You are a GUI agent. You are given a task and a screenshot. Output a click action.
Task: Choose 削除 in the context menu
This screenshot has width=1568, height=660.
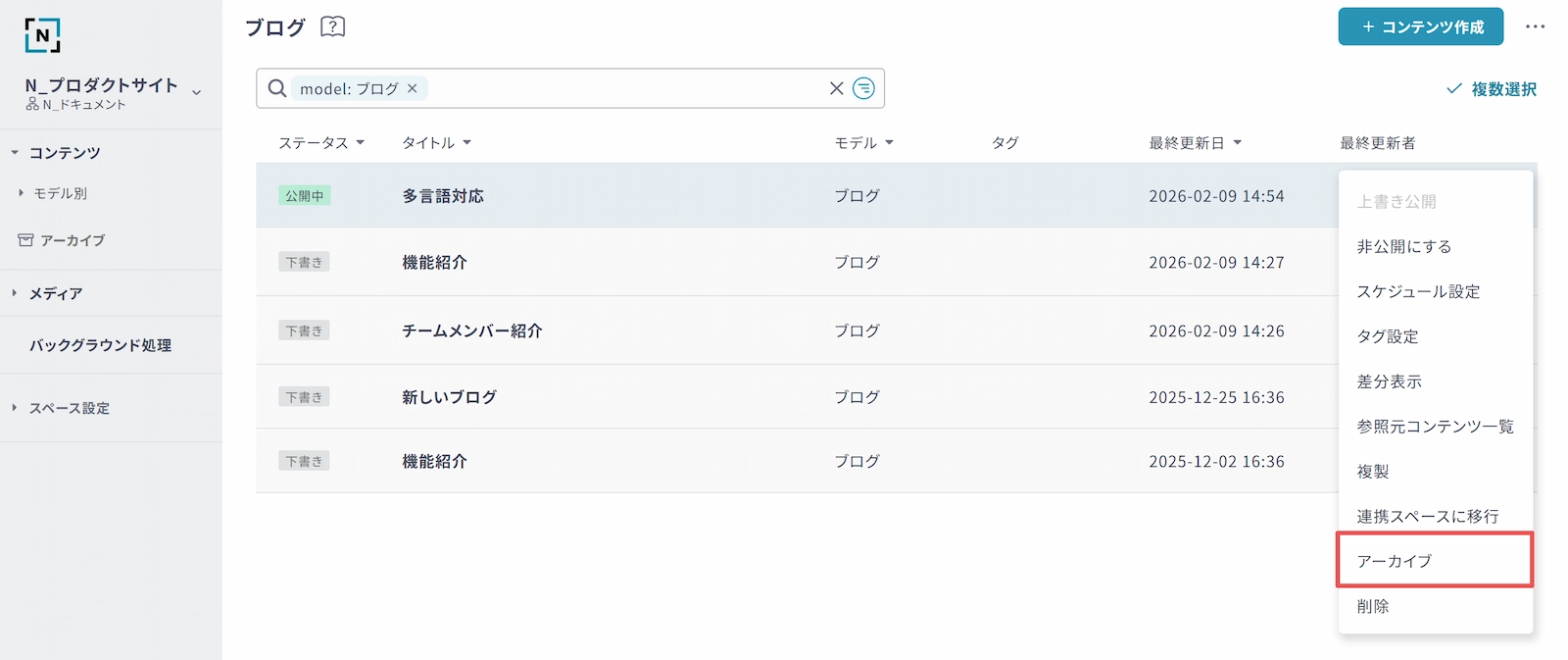(x=1373, y=606)
